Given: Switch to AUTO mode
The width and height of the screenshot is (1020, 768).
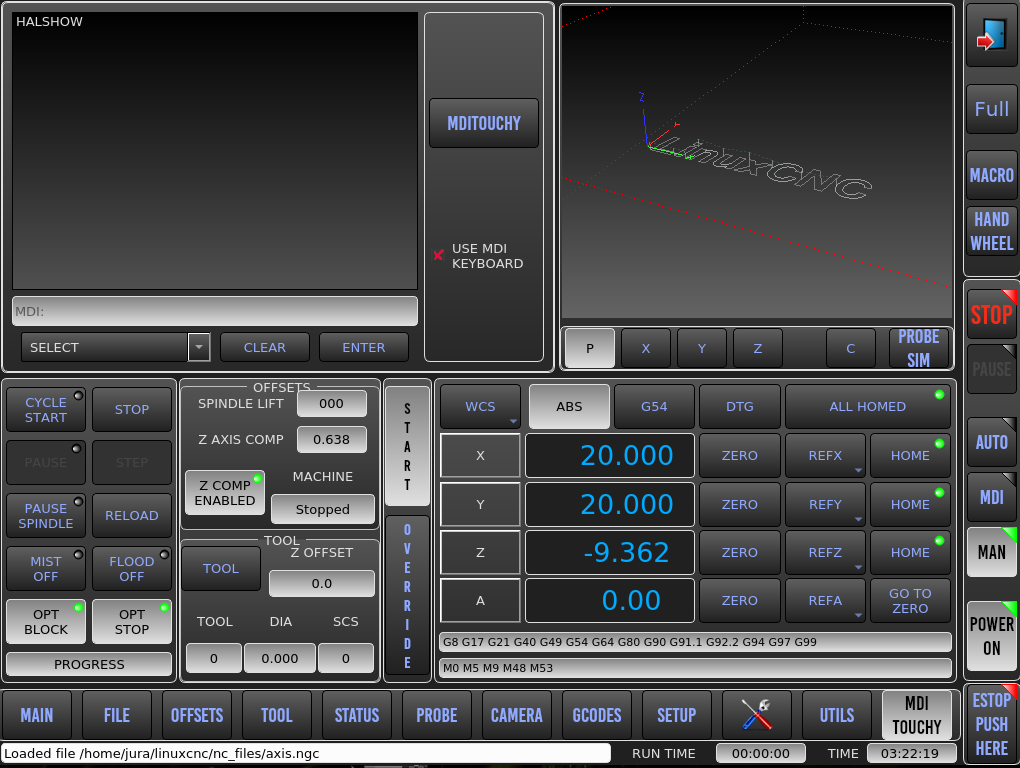Looking at the screenshot, I should 991,442.
